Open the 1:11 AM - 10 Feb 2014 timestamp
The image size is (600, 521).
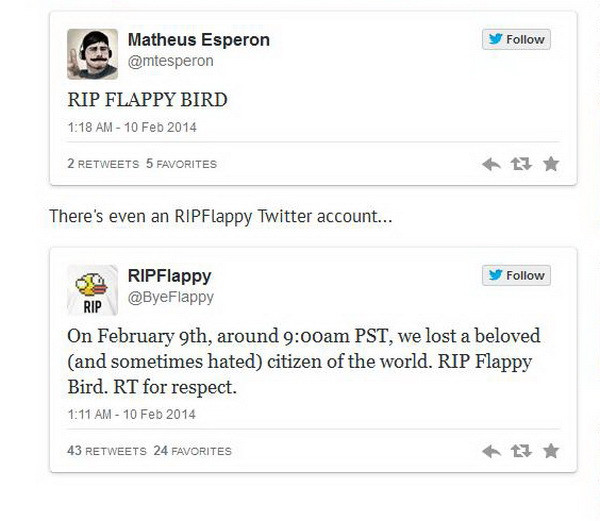point(131,414)
